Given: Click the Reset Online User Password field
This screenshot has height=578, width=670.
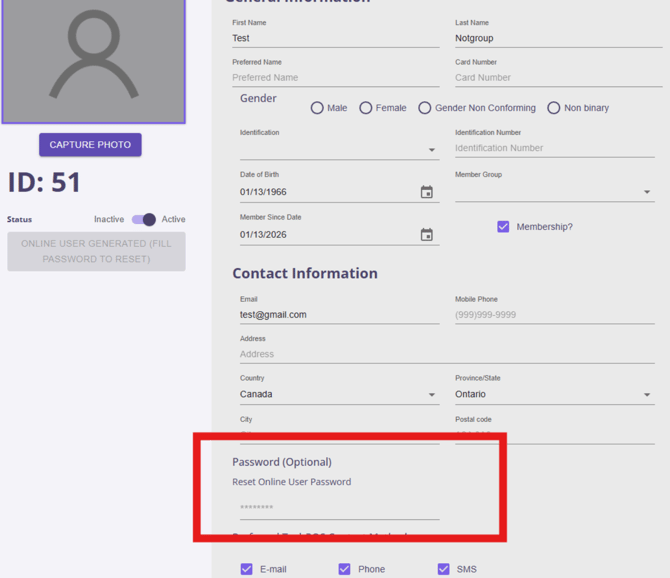Looking at the screenshot, I should tap(336, 507).
